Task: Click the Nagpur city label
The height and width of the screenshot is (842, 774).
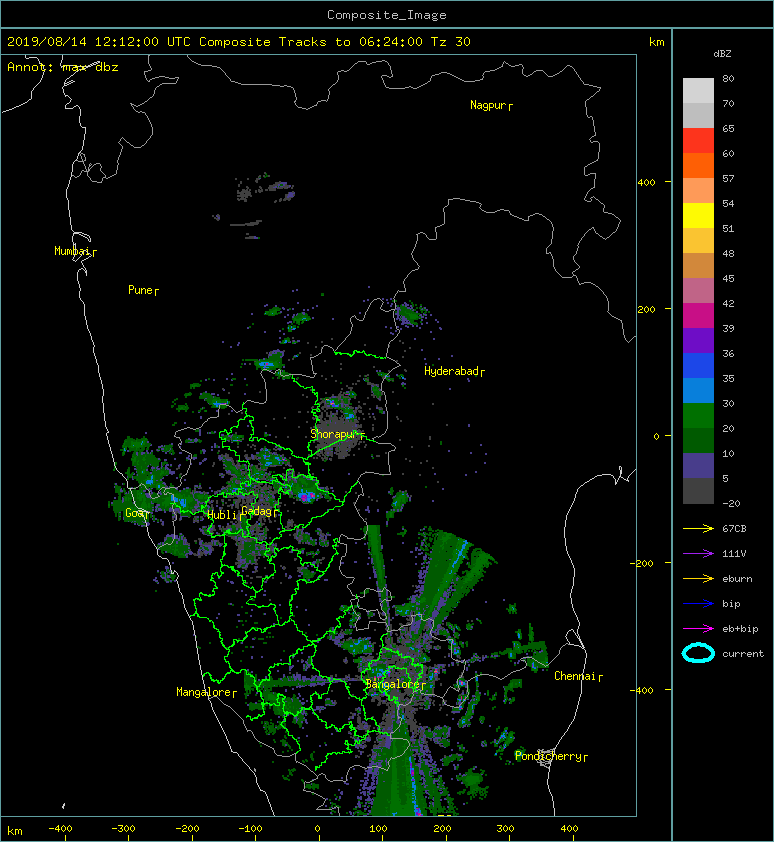Action: (489, 105)
